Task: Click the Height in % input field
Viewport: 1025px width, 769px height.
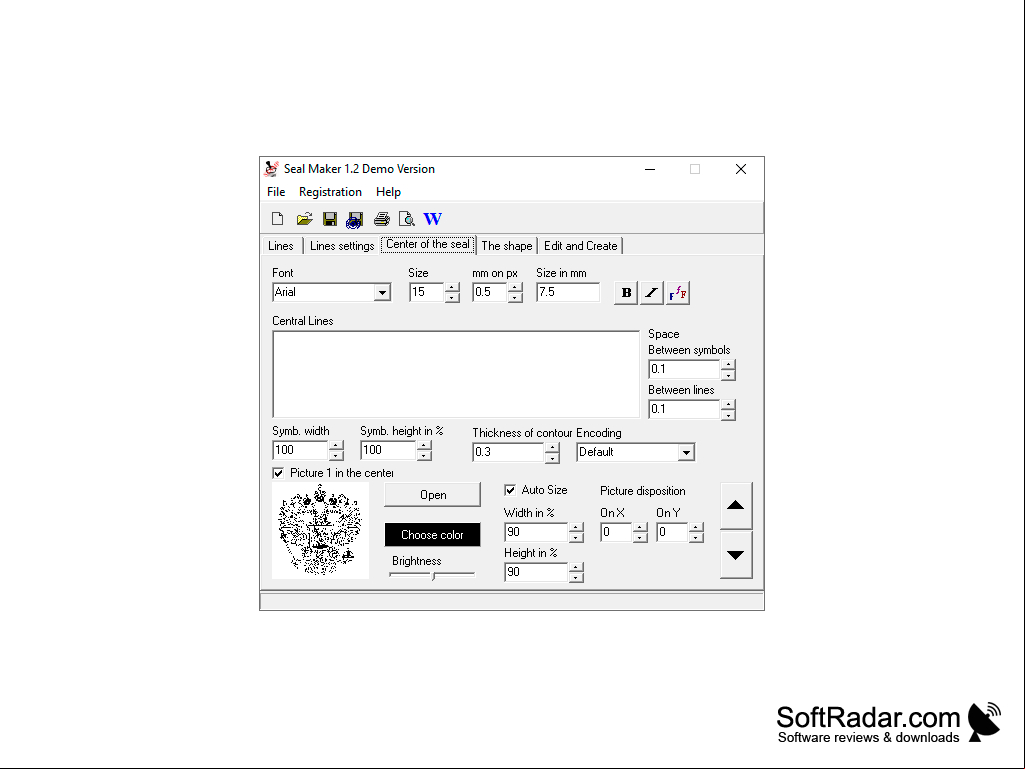Action: point(537,572)
